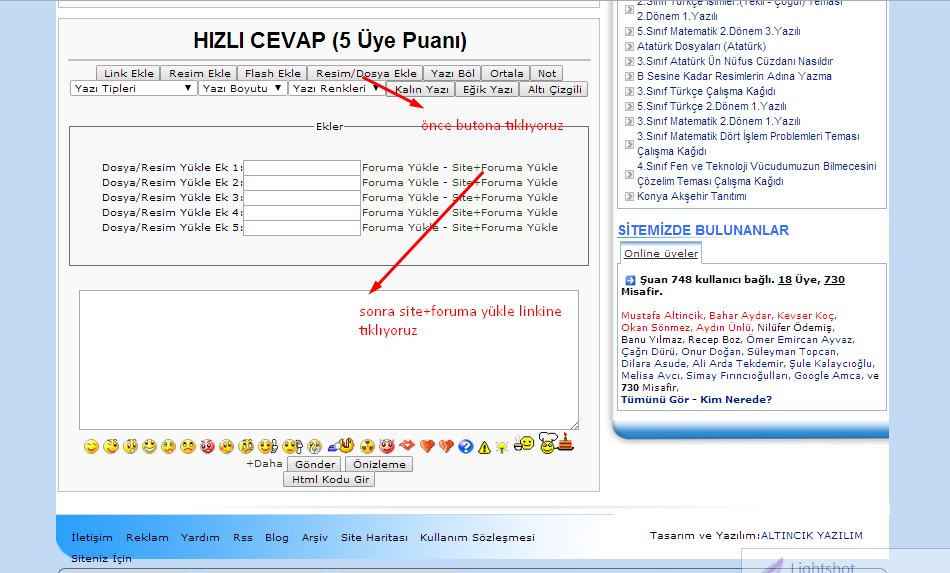950x573 pixels.
Task: Click the Resim/Dosya Ekle button
Action: tap(367, 73)
